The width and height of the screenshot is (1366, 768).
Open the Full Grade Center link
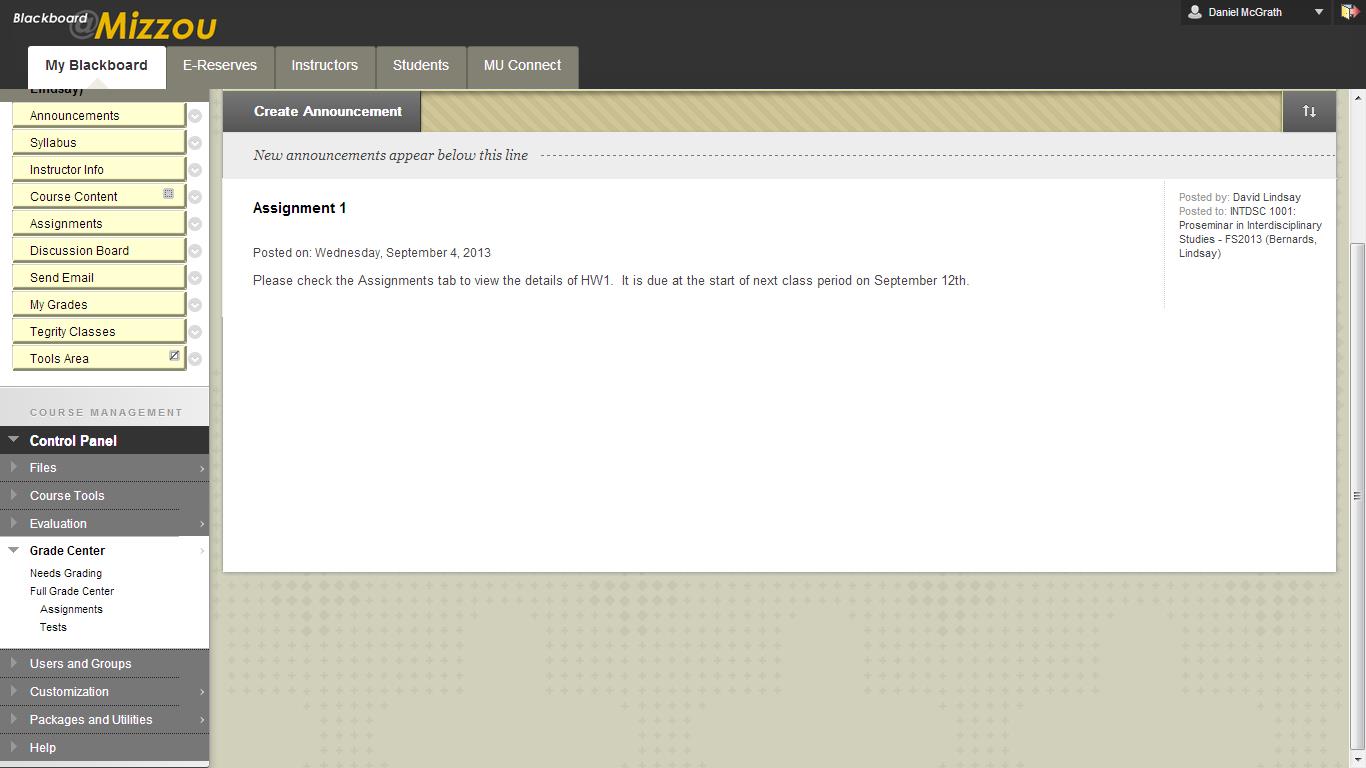[x=72, y=591]
